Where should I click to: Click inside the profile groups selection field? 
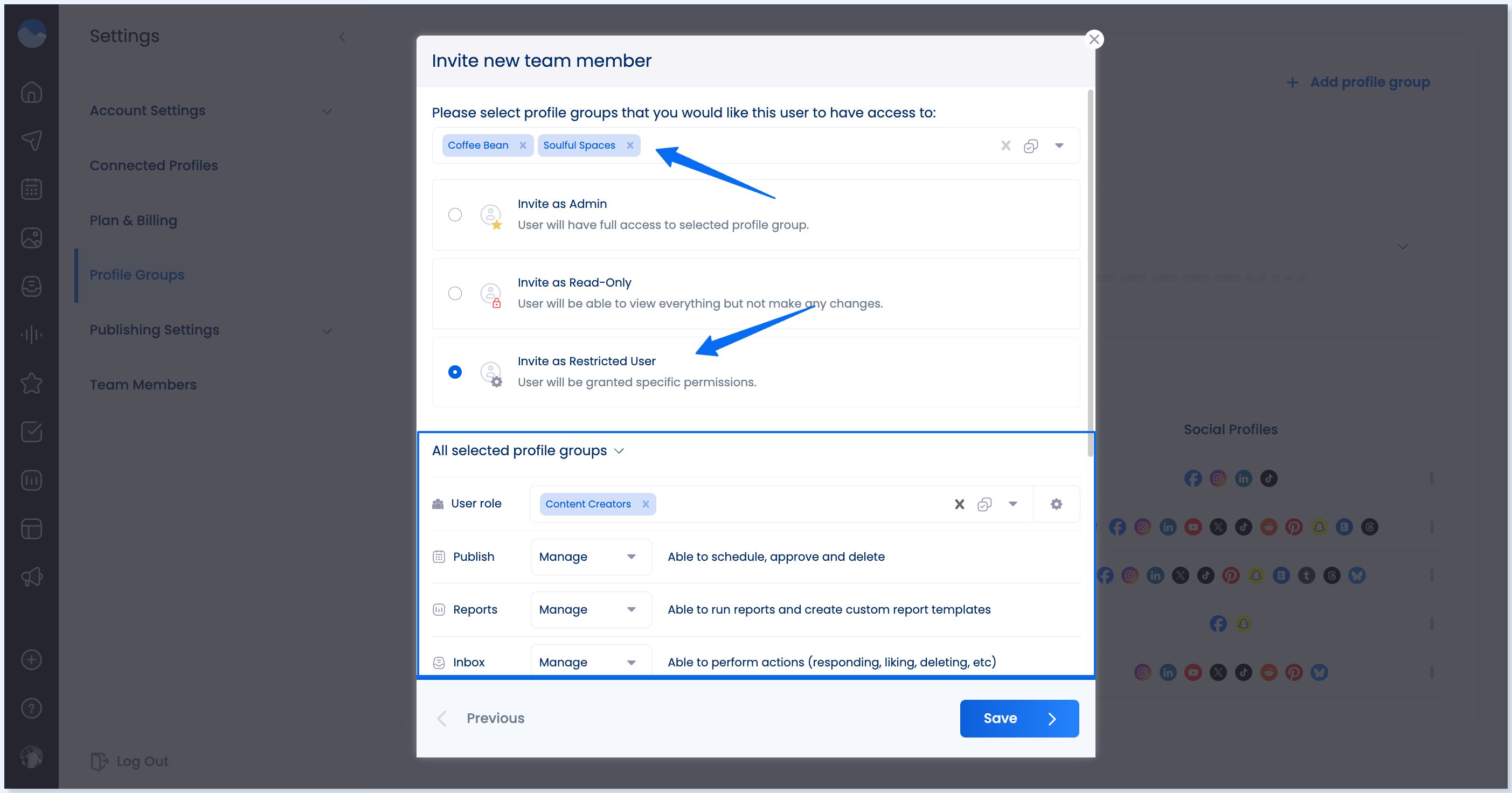(x=756, y=145)
